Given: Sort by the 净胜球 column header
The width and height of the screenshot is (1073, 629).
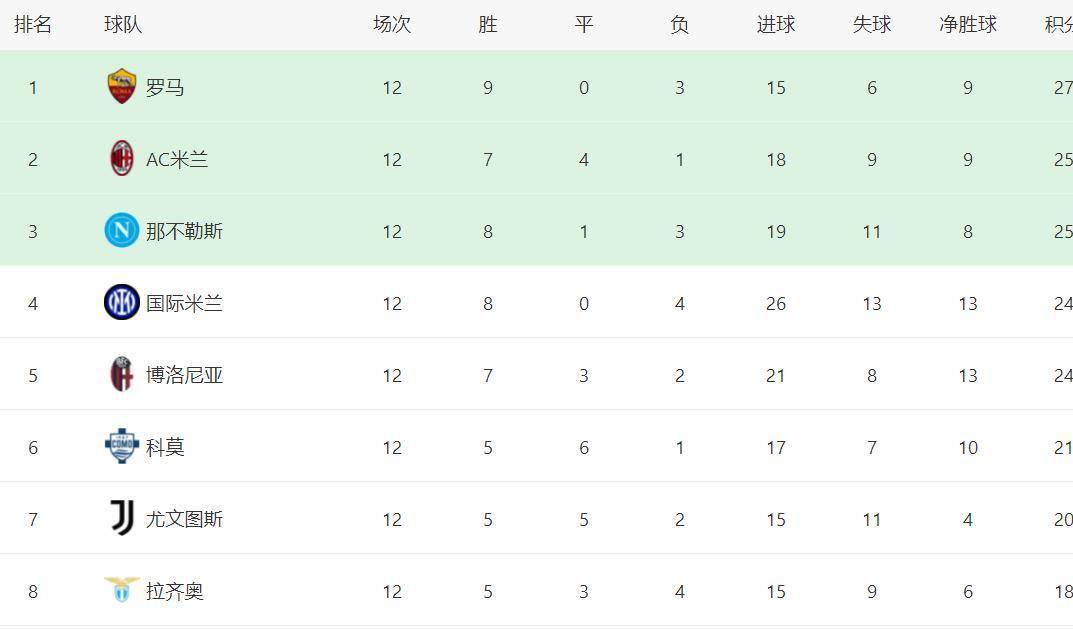Looking at the screenshot, I should point(968,25).
